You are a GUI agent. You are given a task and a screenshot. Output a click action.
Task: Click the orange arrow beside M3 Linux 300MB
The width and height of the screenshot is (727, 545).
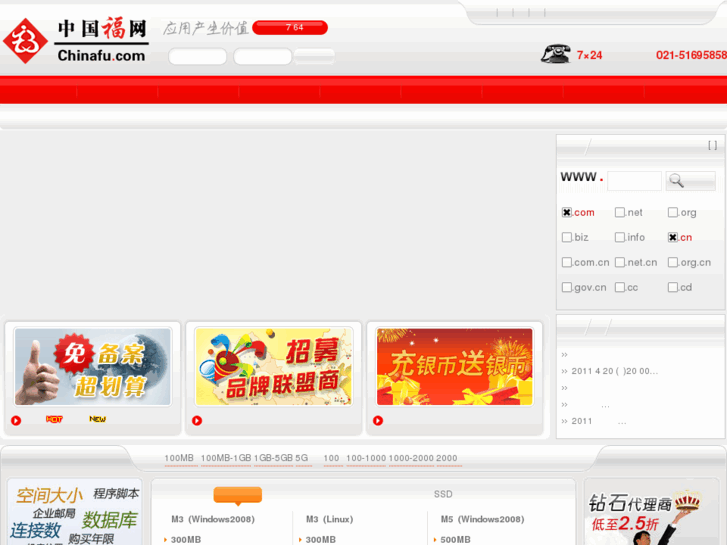pyautogui.click(x=300, y=539)
